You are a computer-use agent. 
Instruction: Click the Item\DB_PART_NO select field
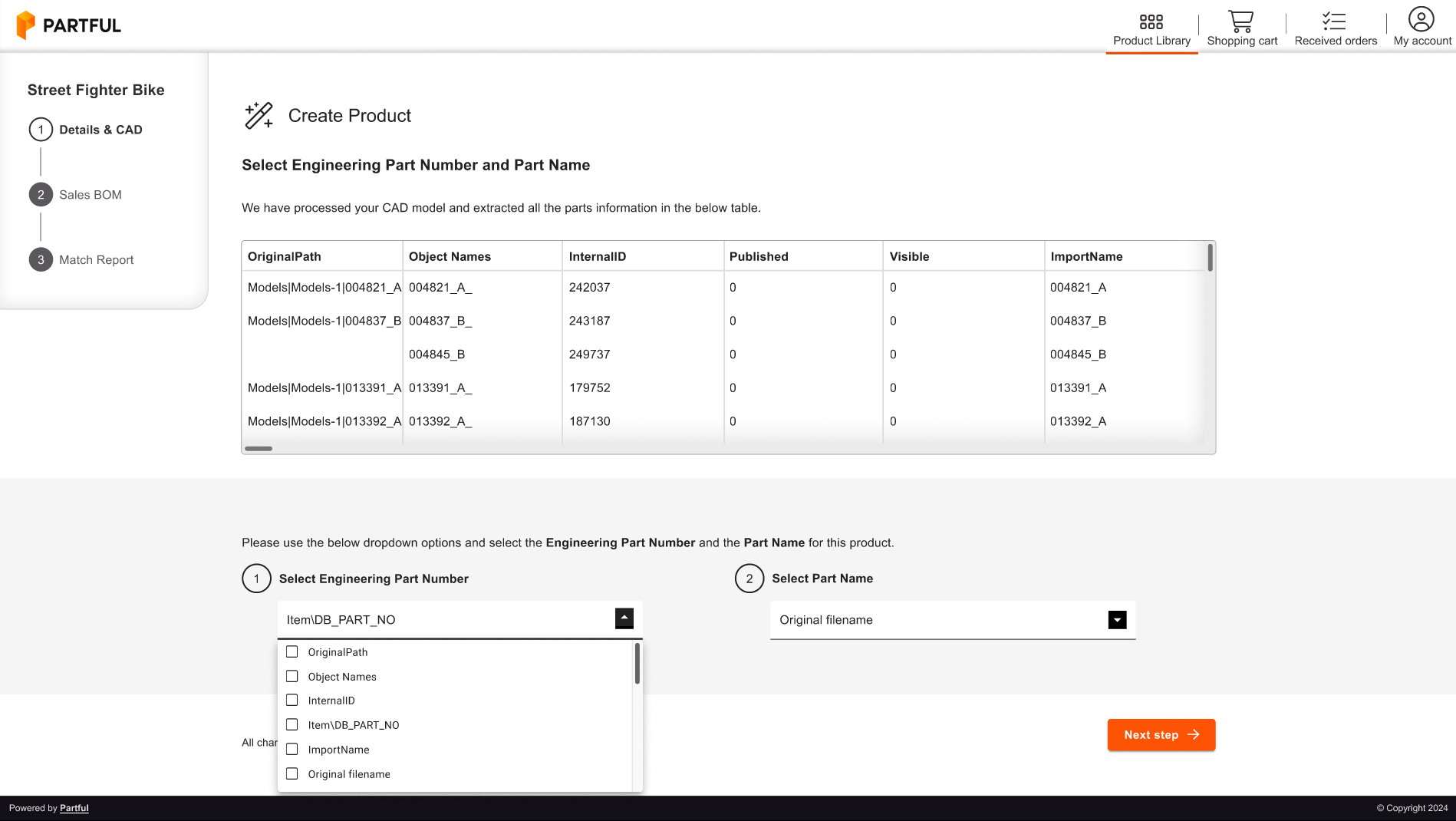[x=460, y=620]
